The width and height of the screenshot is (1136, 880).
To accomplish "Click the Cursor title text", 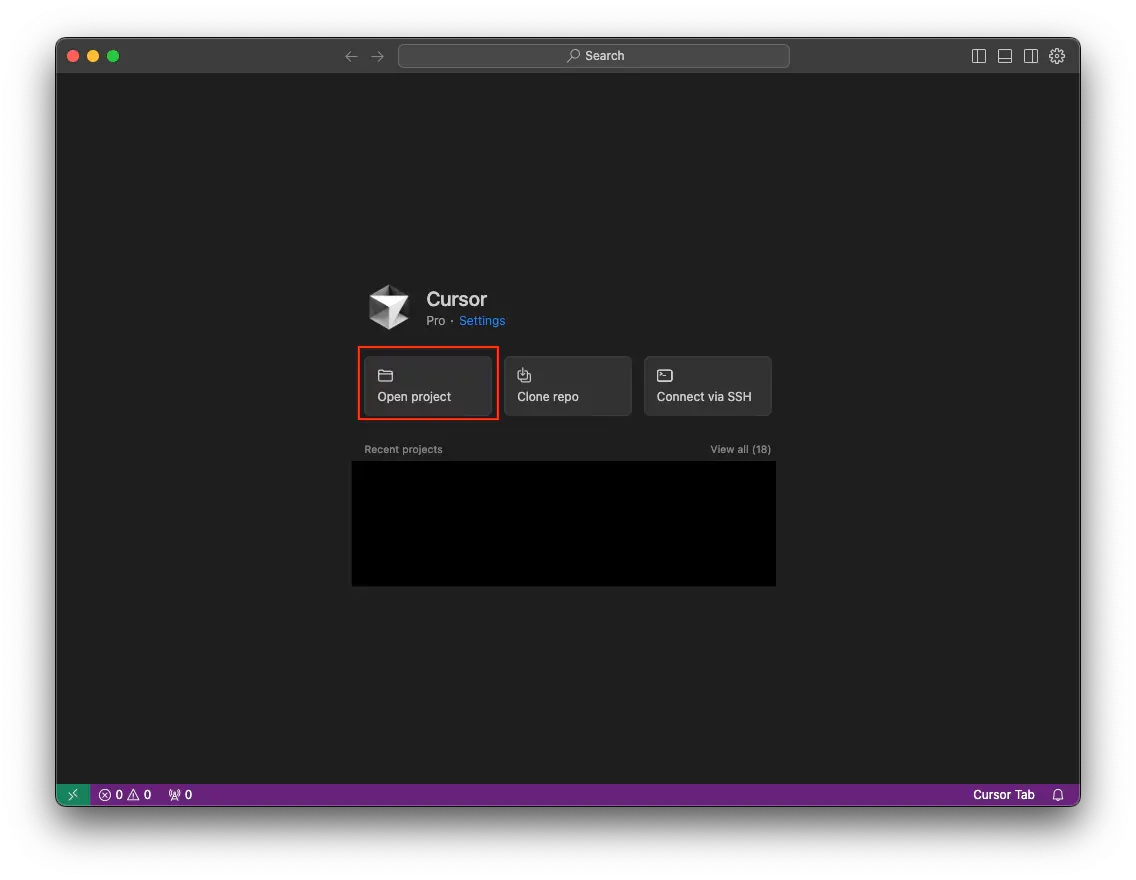I will pos(456,299).
